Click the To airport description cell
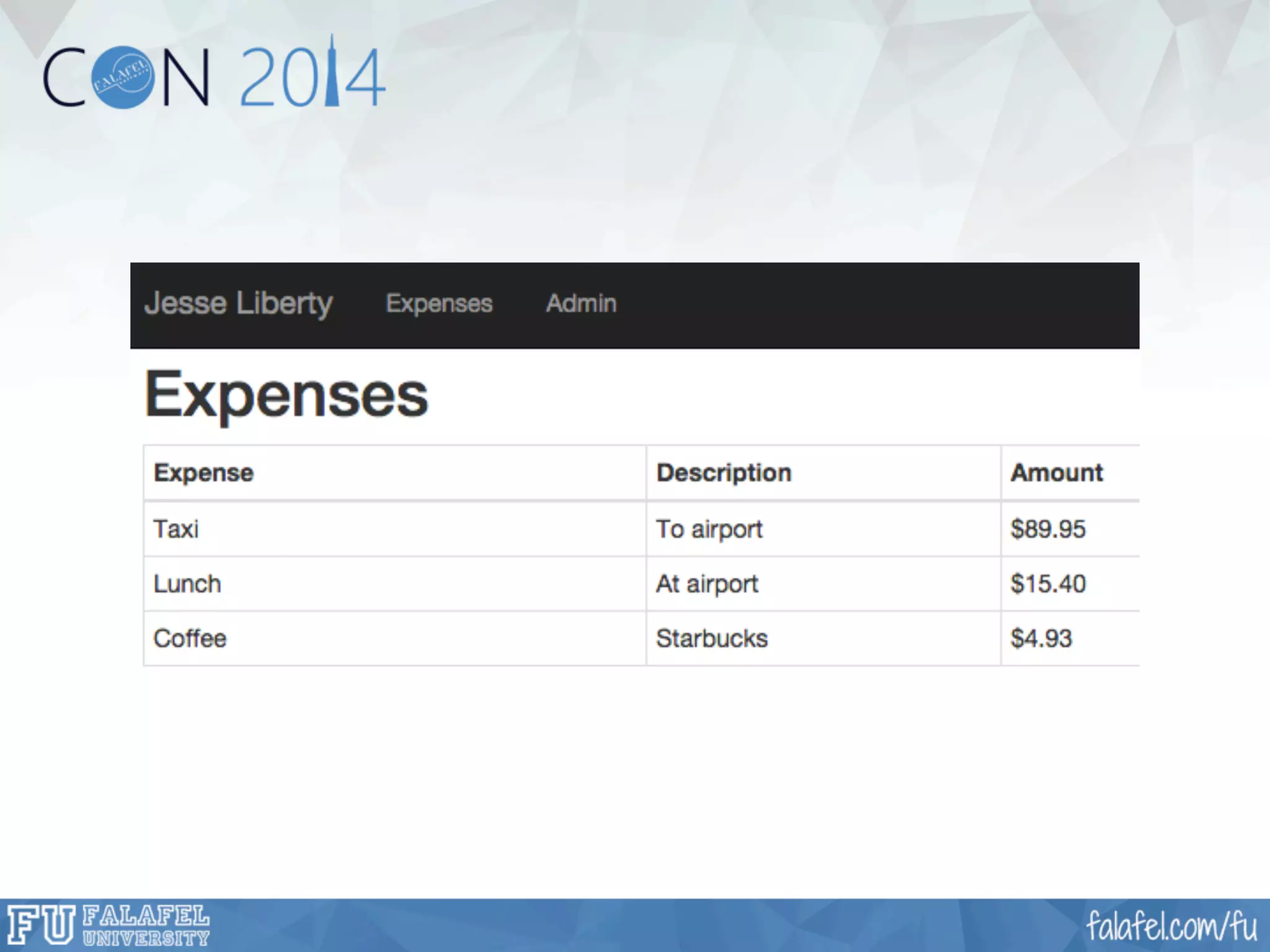This screenshot has width=1270, height=952. point(709,529)
